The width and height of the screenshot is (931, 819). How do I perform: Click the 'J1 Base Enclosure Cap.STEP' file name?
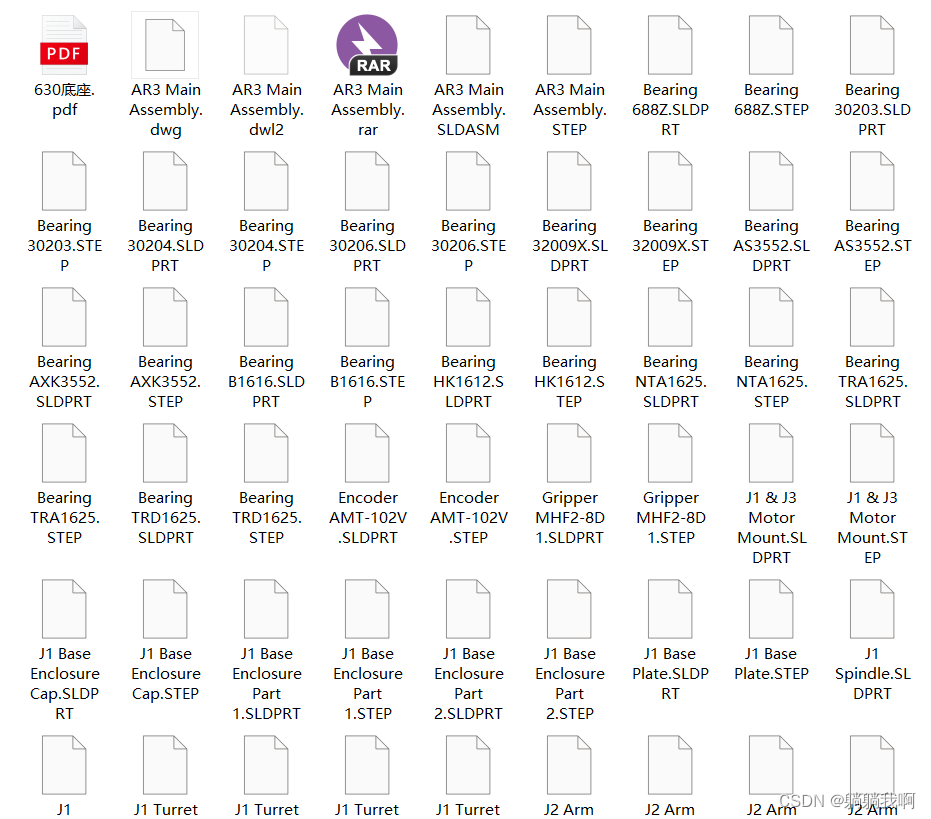tap(166, 674)
